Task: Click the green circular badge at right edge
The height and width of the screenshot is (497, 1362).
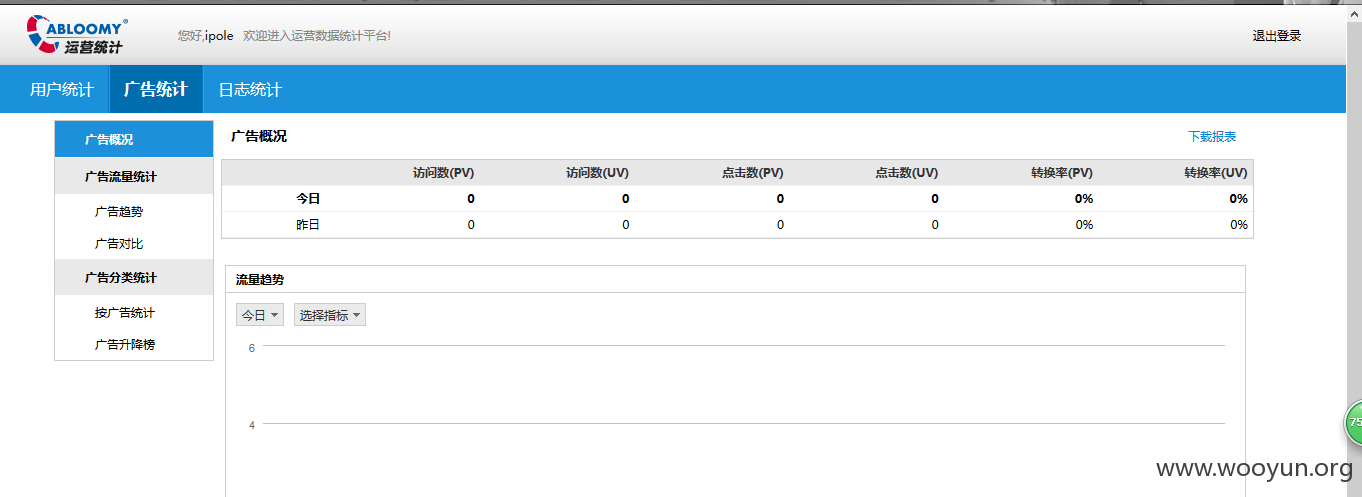Action: coord(1352,423)
